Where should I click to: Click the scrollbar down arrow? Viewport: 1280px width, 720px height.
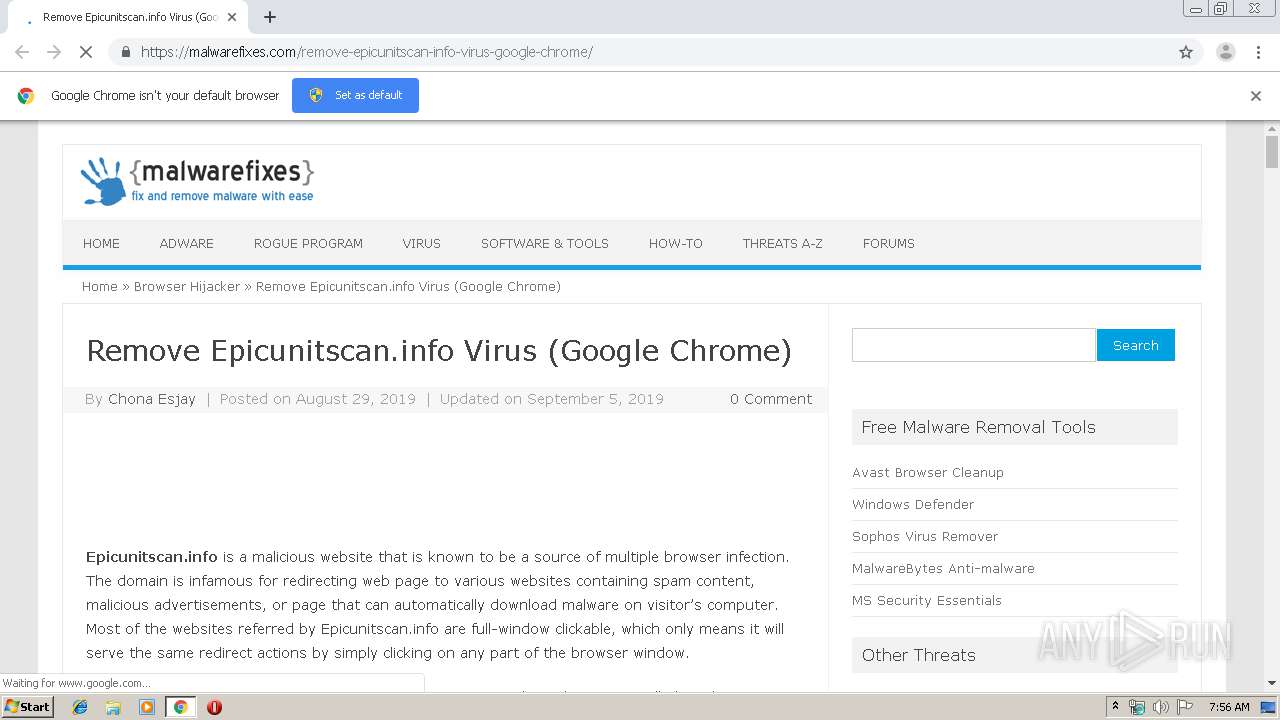point(1272,683)
